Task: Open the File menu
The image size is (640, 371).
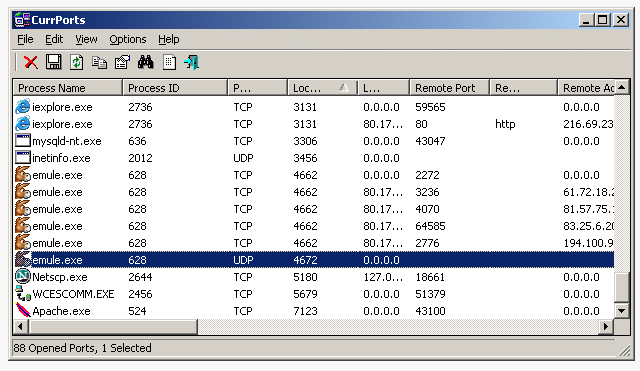Action: coord(25,39)
